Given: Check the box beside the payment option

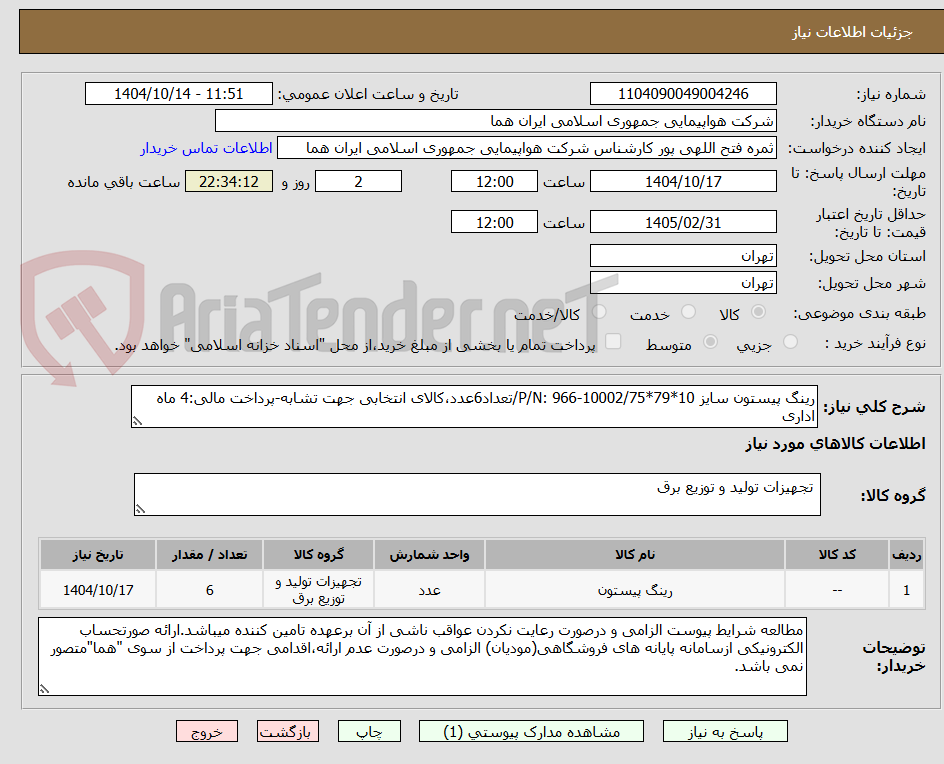Looking at the screenshot, I should pos(613,341).
